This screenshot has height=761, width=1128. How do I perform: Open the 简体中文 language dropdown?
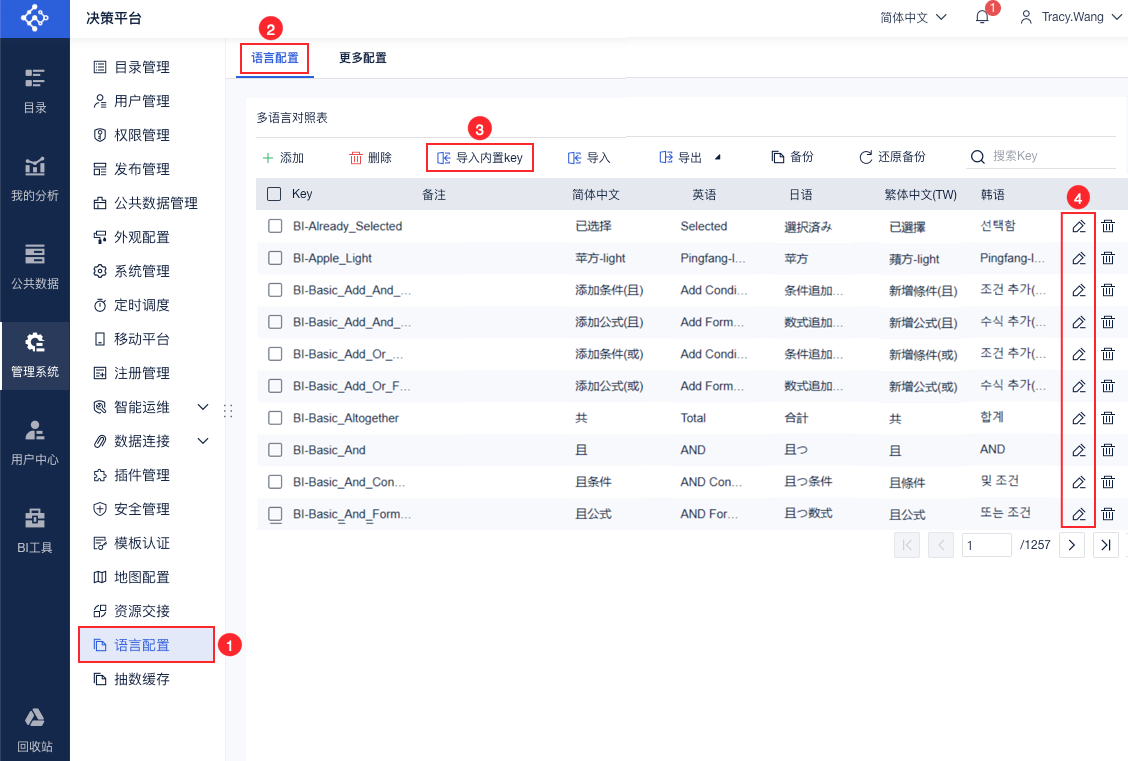pos(913,17)
